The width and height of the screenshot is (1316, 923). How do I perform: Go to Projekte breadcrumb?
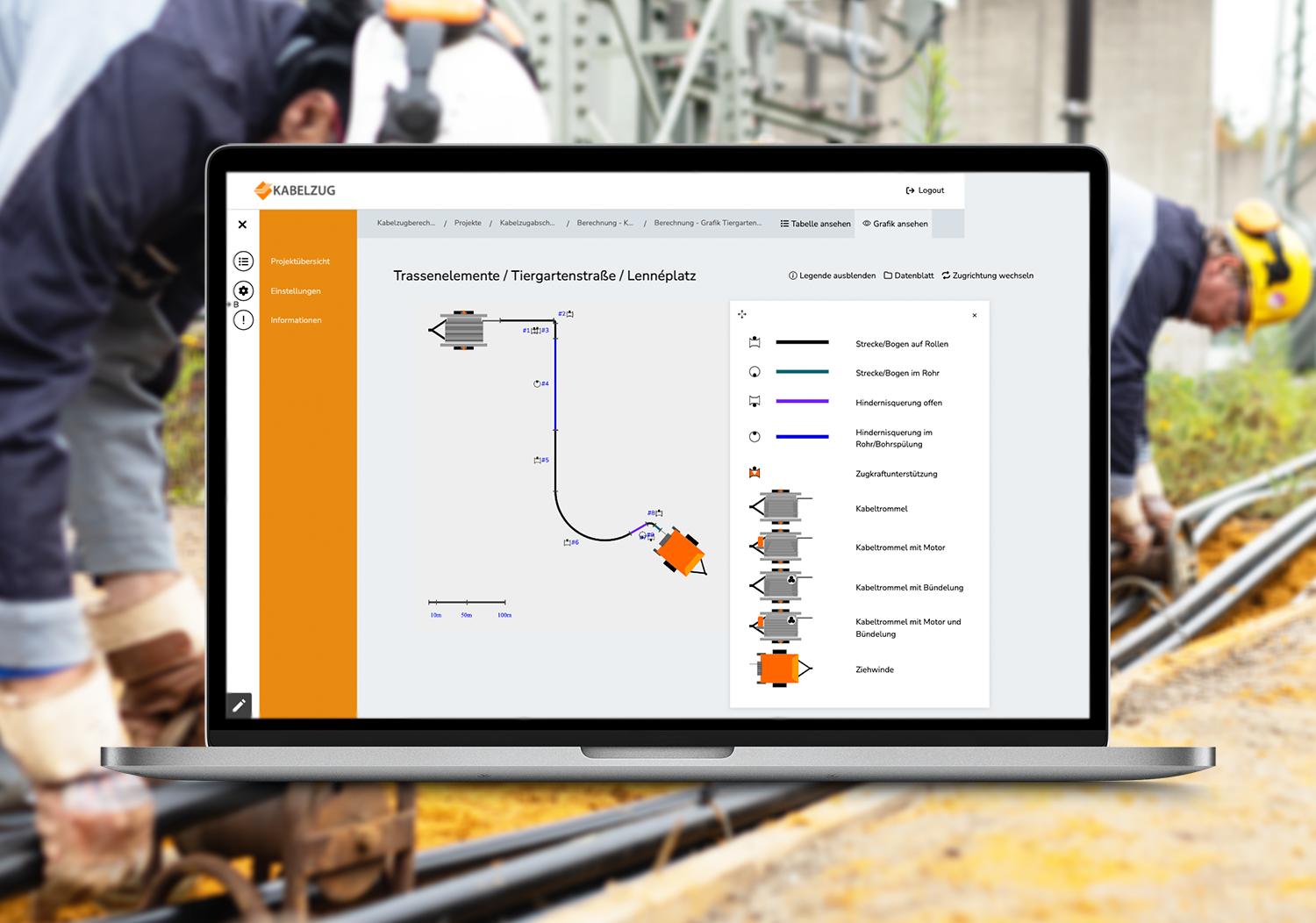[x=468, y=223]
